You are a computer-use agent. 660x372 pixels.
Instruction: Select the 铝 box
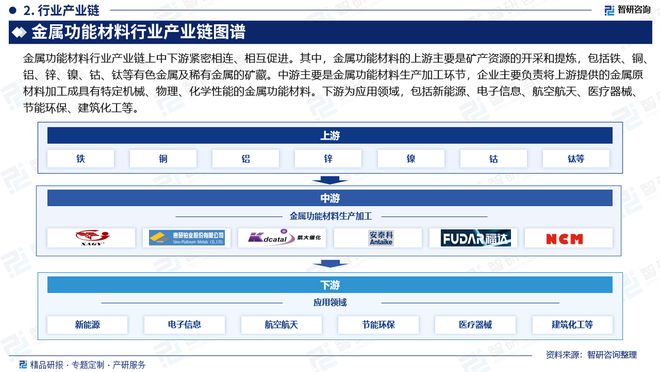246,159
